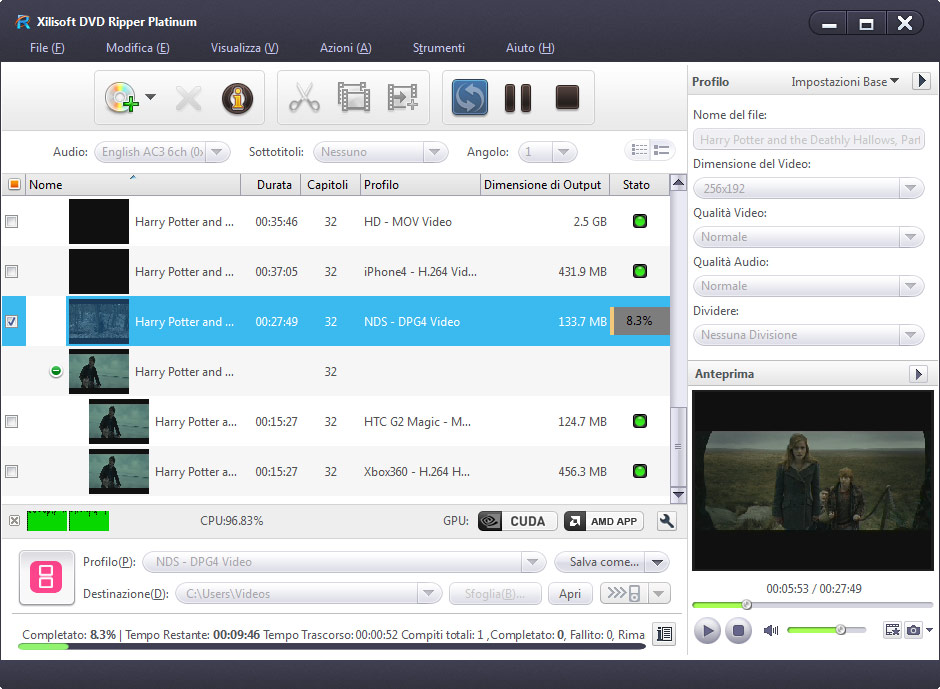Screen dimensions: 940x689
Task: Switch to simple list view icon
Action: coord(662,150)
